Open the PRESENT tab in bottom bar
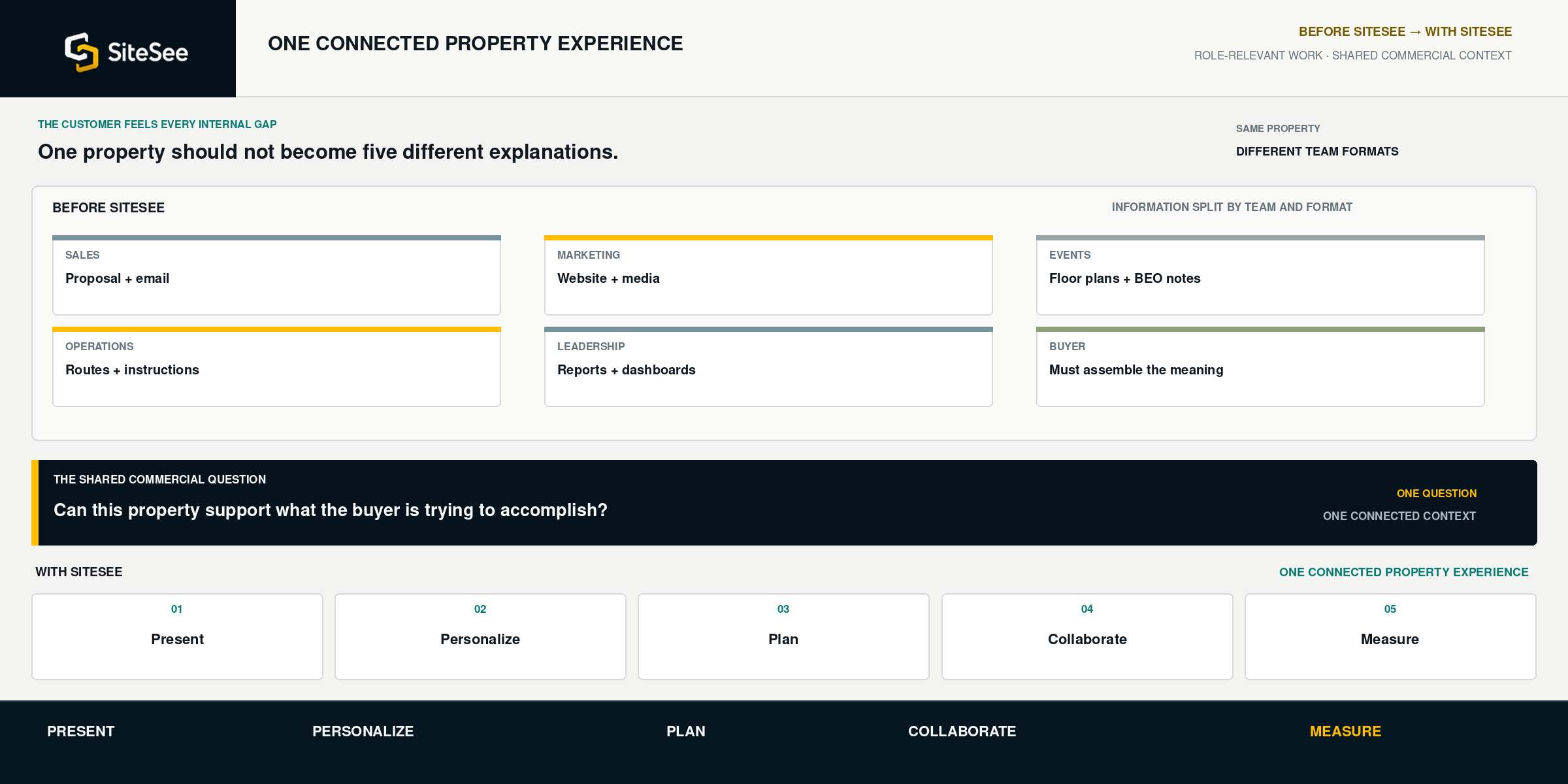Screen dimensions: 1568x784 click(81, 731)
